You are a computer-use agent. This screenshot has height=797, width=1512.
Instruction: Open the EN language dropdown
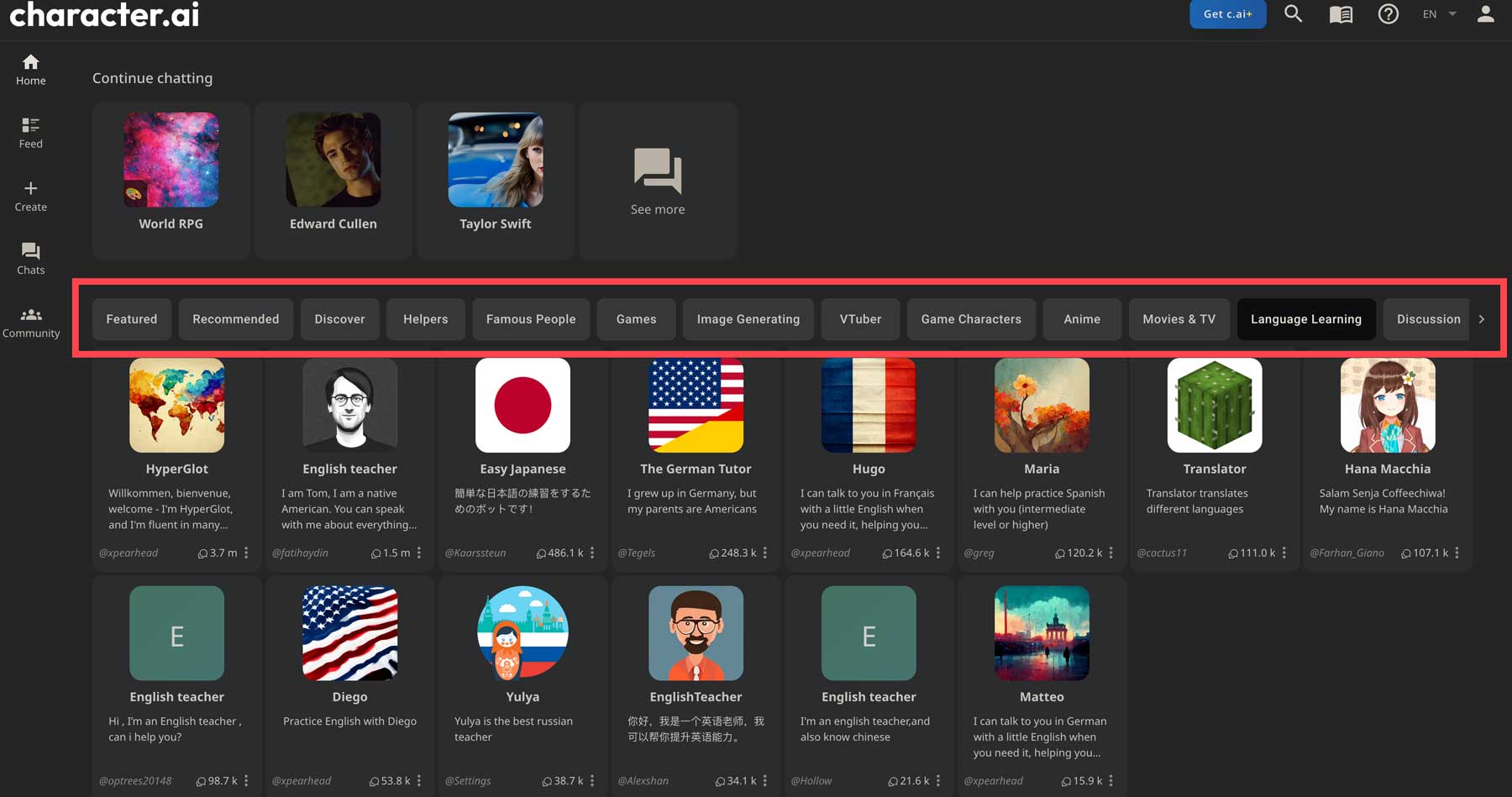(x=1438, y=13)
